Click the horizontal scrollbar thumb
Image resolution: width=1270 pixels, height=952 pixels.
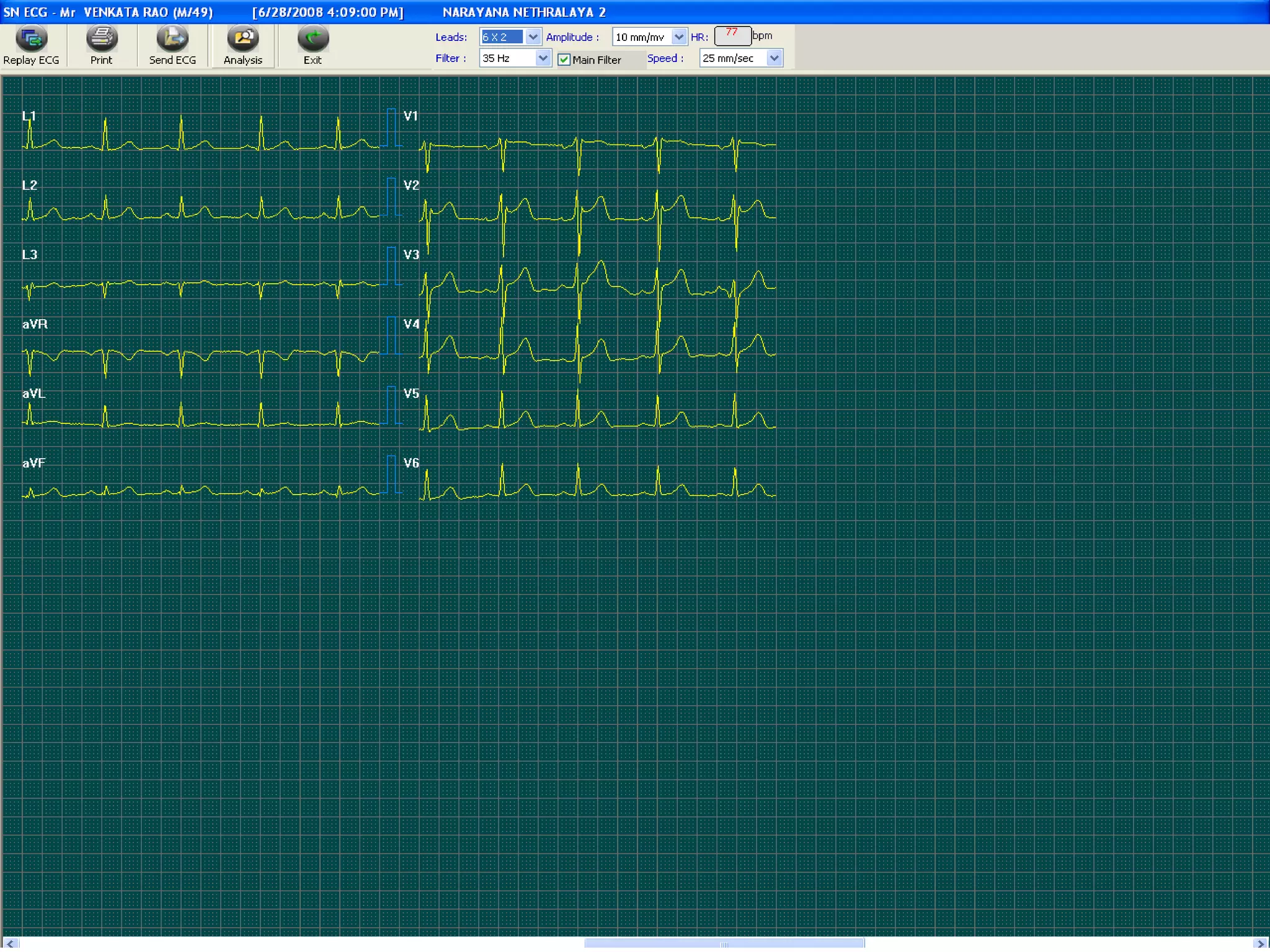point(724,944)
